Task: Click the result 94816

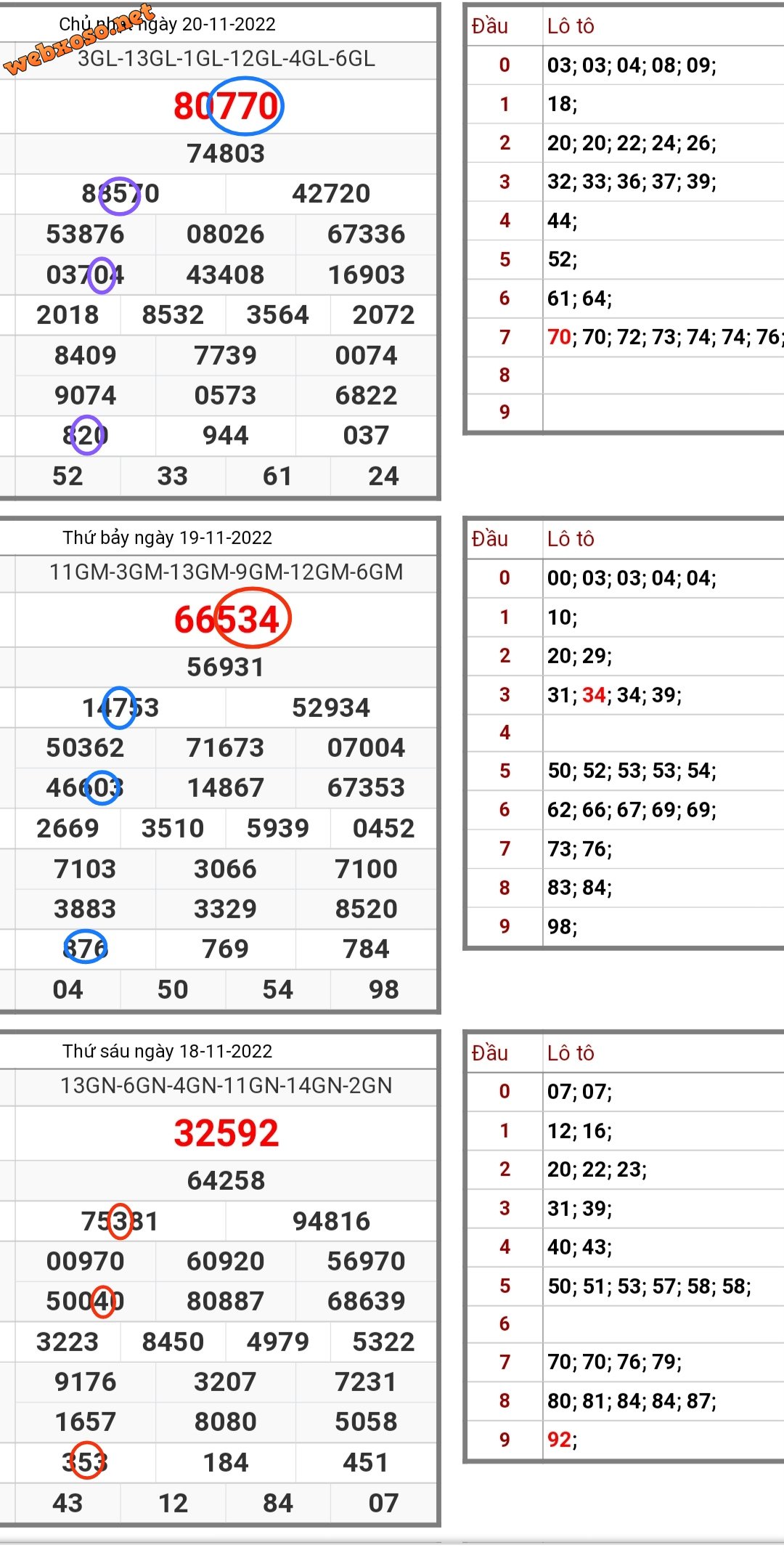Action: coord(332,1221)
